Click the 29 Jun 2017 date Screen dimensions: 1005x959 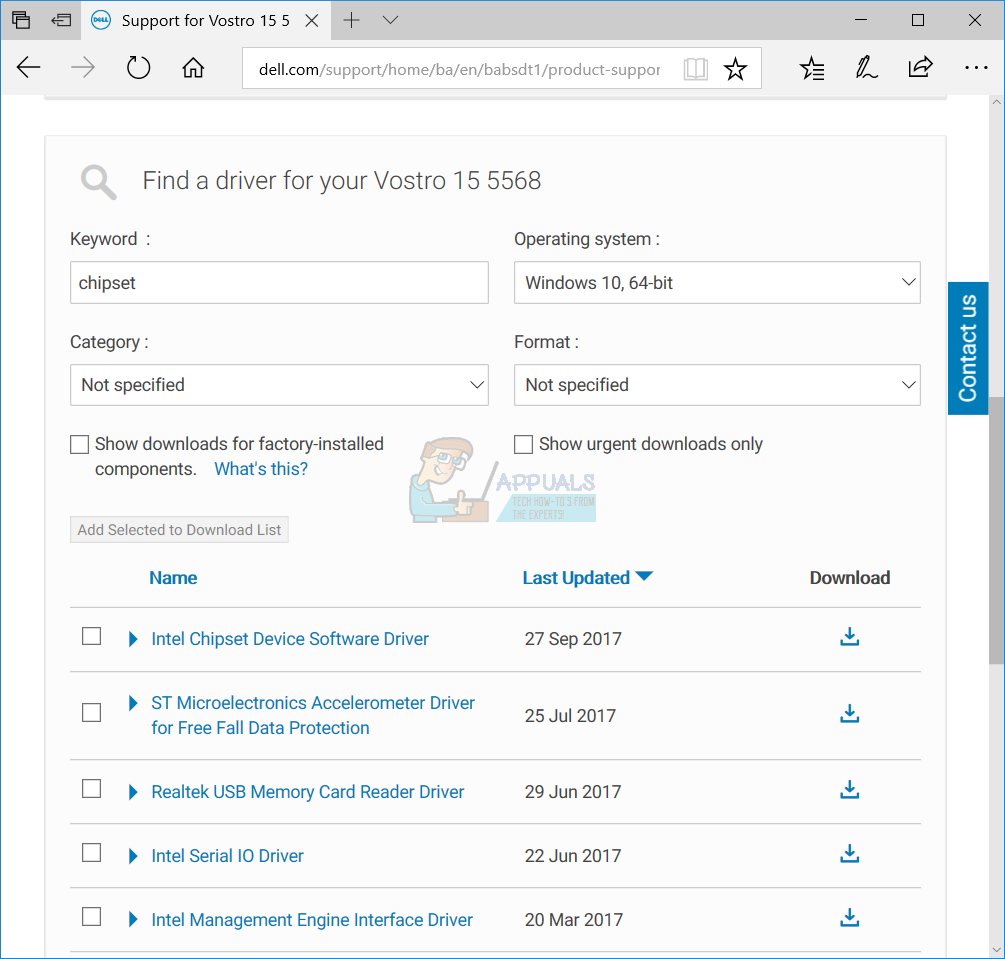pos(572,792)
